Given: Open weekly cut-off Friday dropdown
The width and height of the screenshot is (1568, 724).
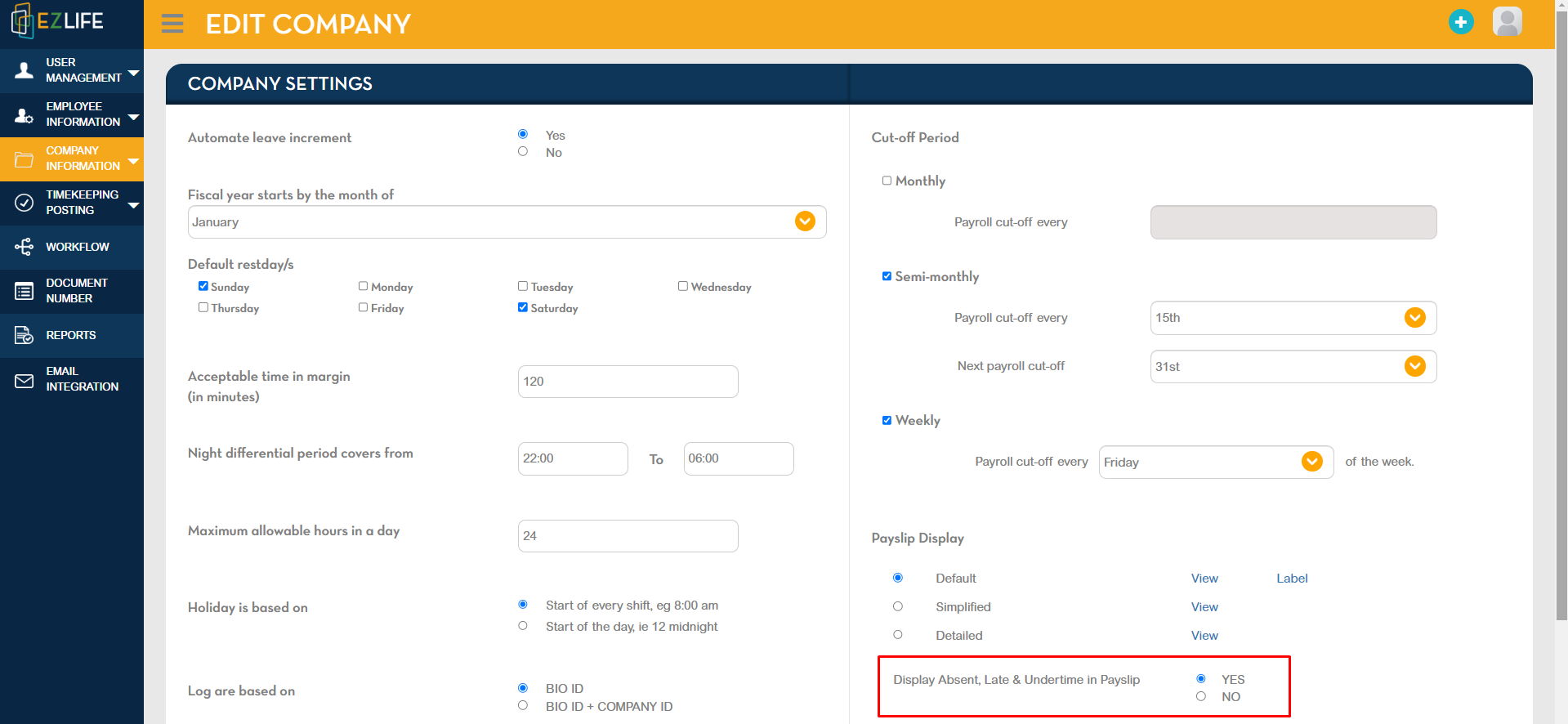Looking at the screenshot, I should pos(1216,463).
